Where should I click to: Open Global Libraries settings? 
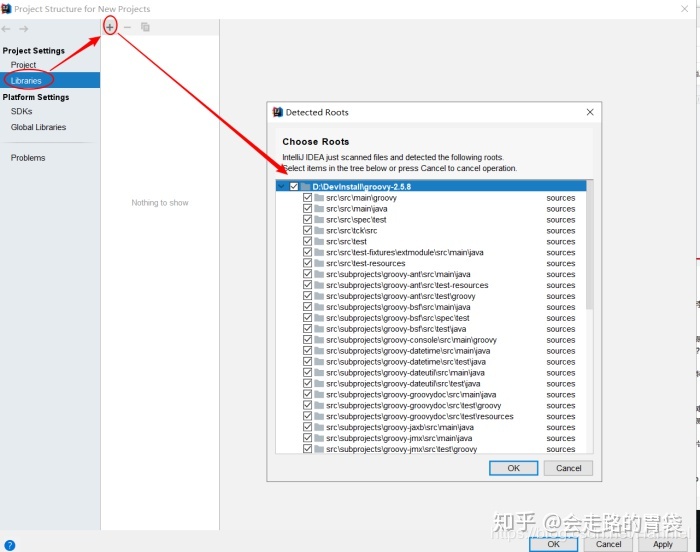[x=38, y=127]
